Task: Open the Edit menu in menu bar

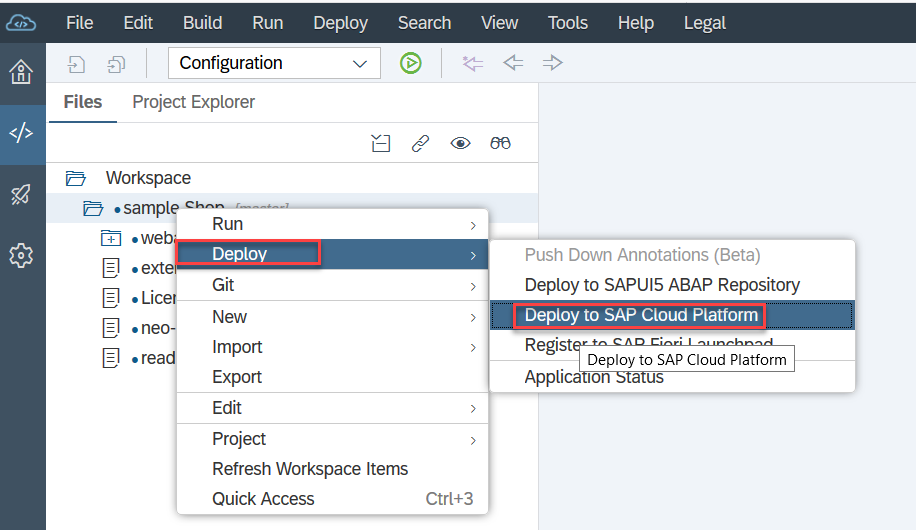Action: coord(138,23)
